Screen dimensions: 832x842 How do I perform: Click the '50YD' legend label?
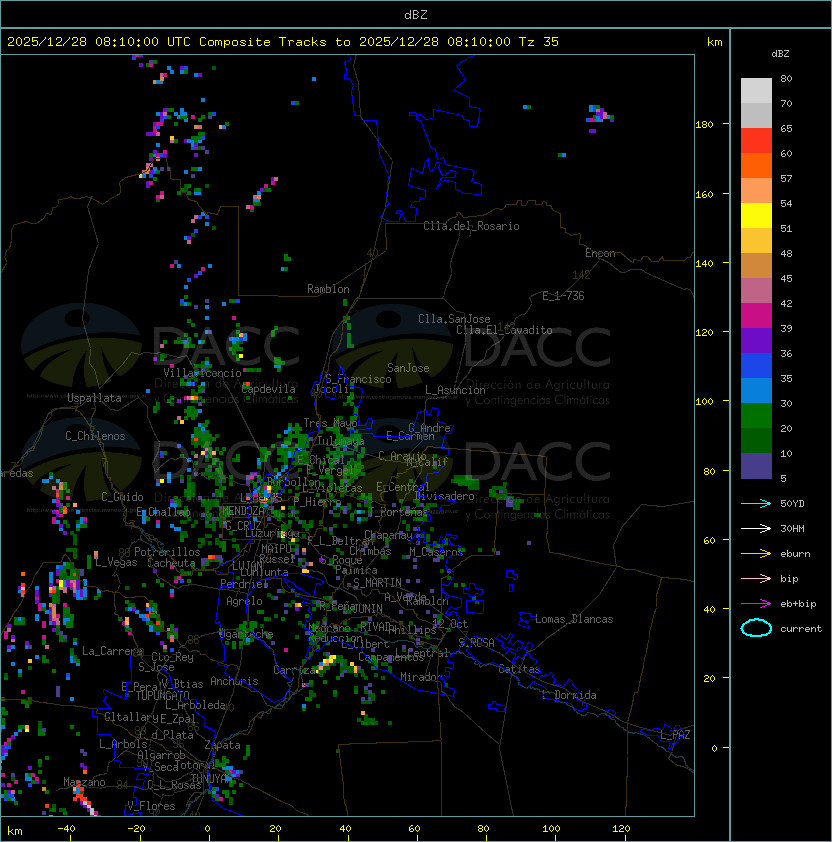(792, 503)
